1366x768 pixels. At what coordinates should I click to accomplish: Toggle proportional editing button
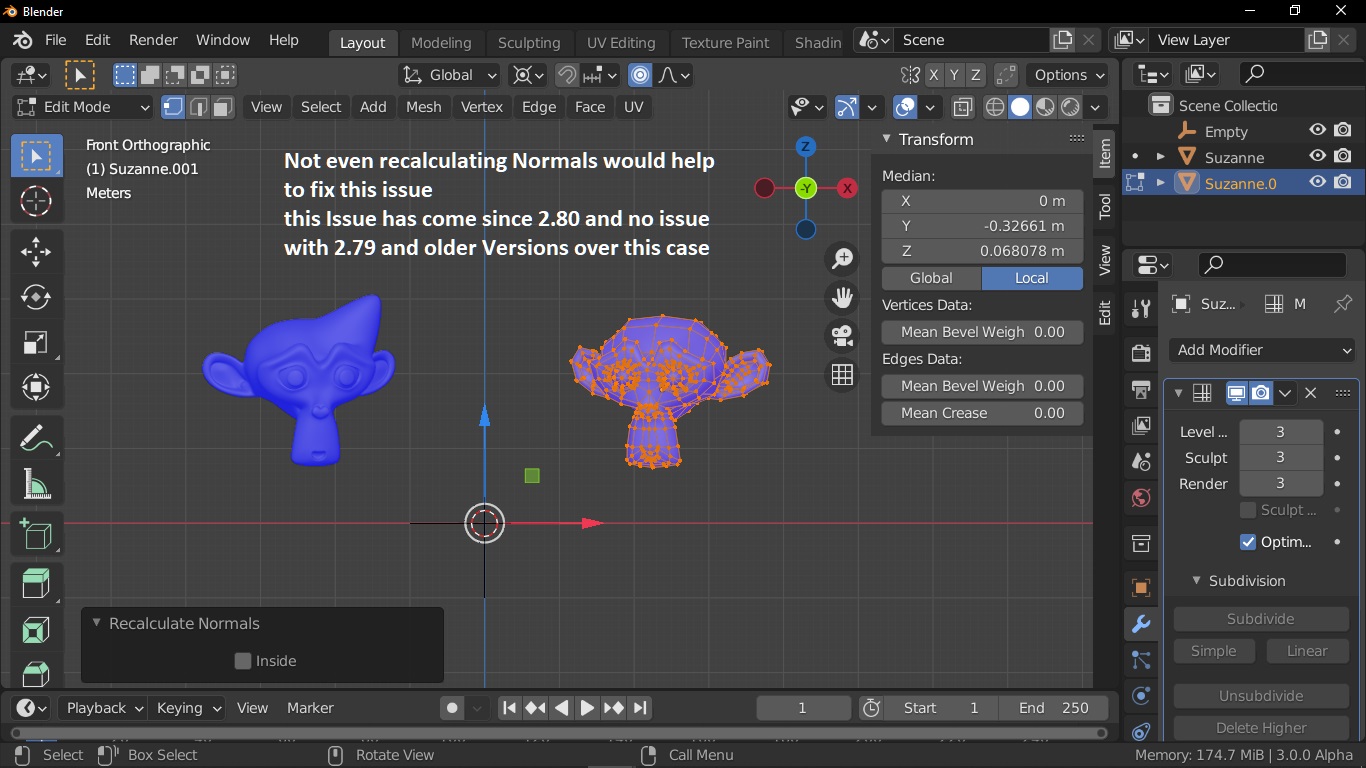[x=640, y=75]
